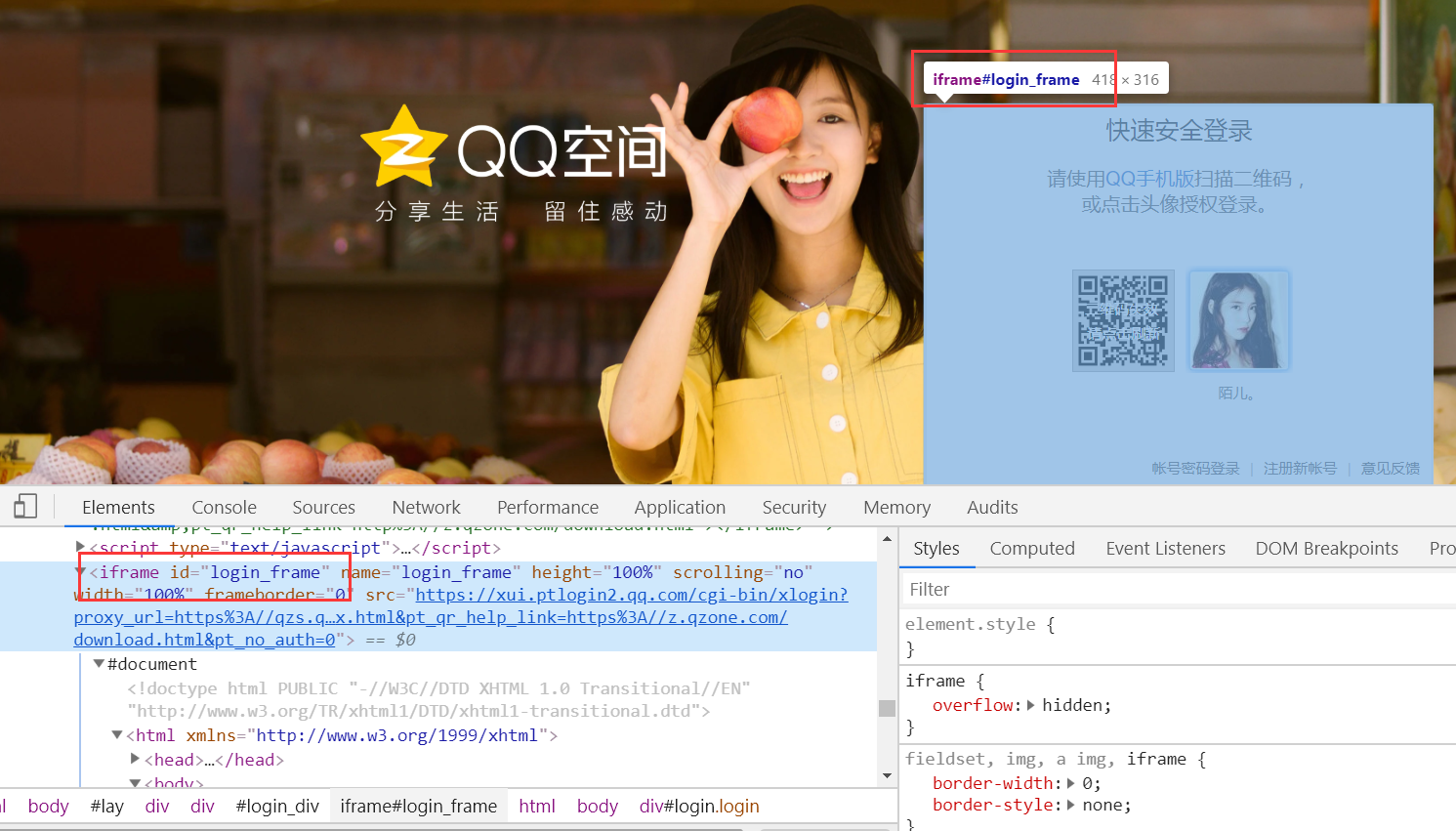
Task: Click 注册新帐号 link
Action: pyautogui.click(x=1300, y=469)
